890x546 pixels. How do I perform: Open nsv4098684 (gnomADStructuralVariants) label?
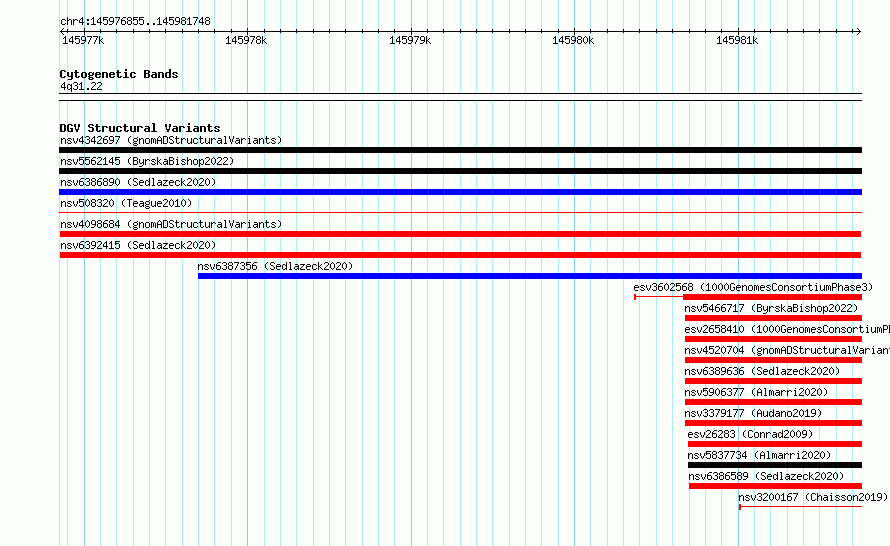[x=171, y=224]
